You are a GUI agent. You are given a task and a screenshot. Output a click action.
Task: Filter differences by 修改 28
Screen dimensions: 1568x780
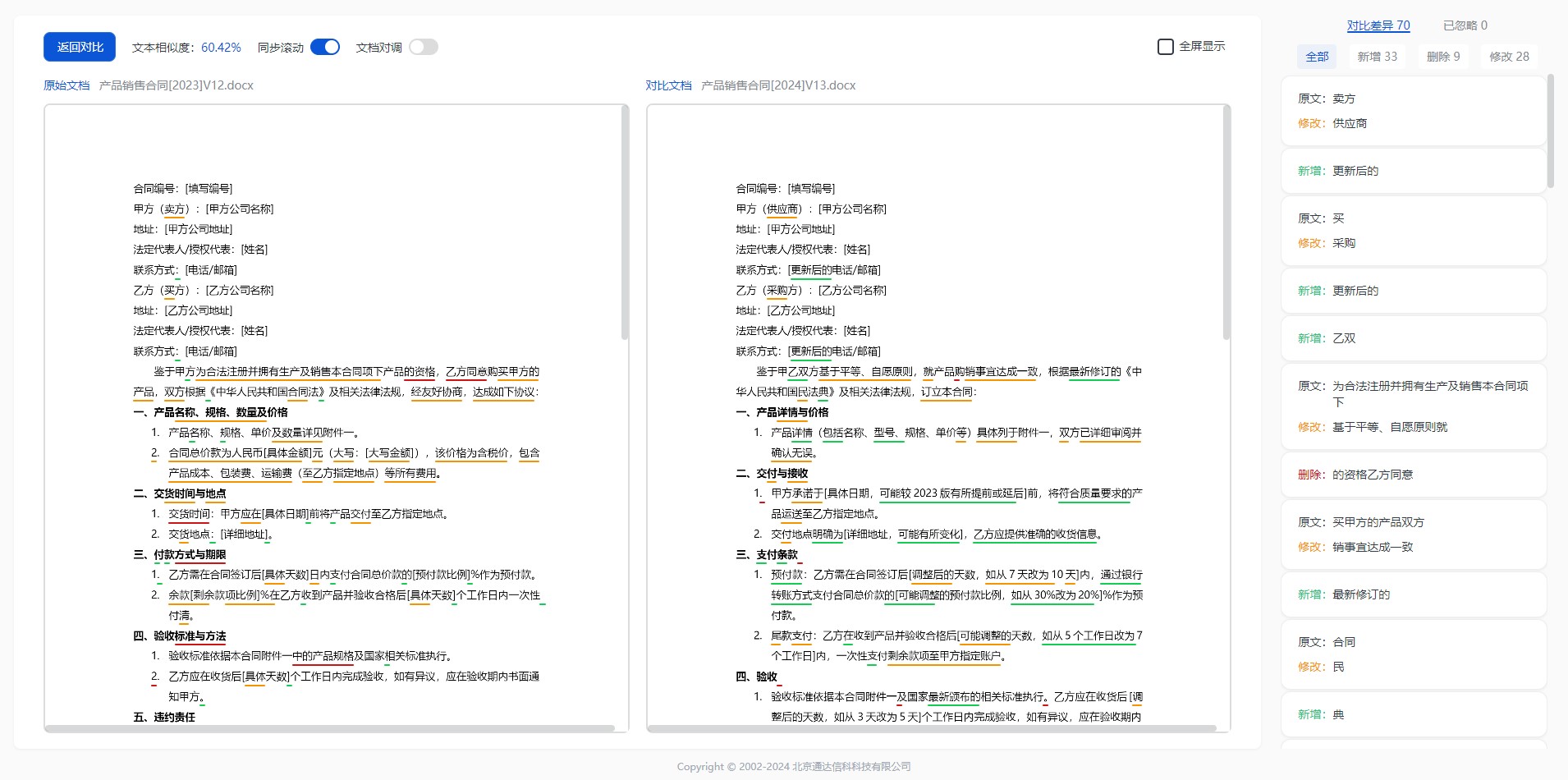pyautogui.click(x=1509, y=57)
